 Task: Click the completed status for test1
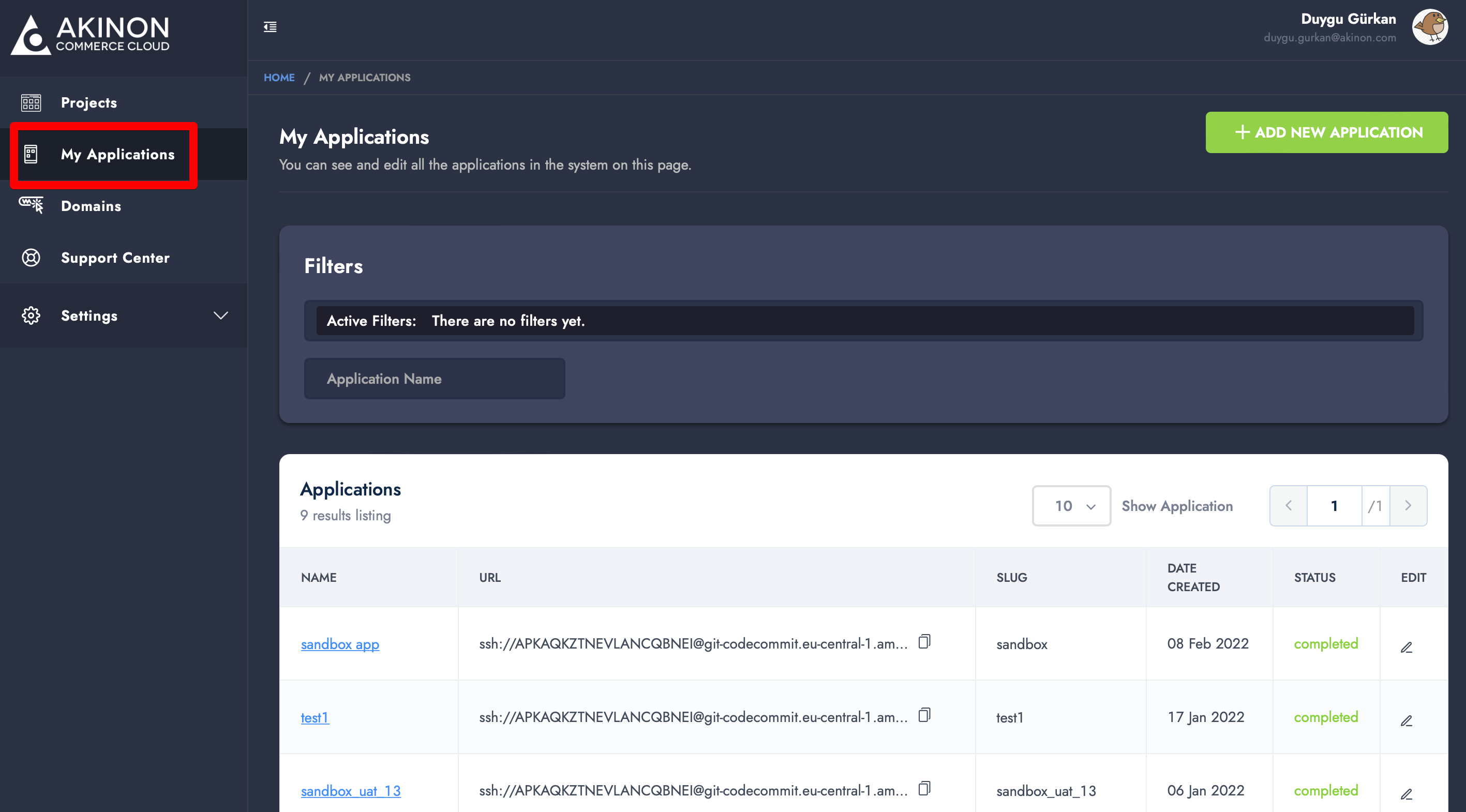pos(1325,717)
